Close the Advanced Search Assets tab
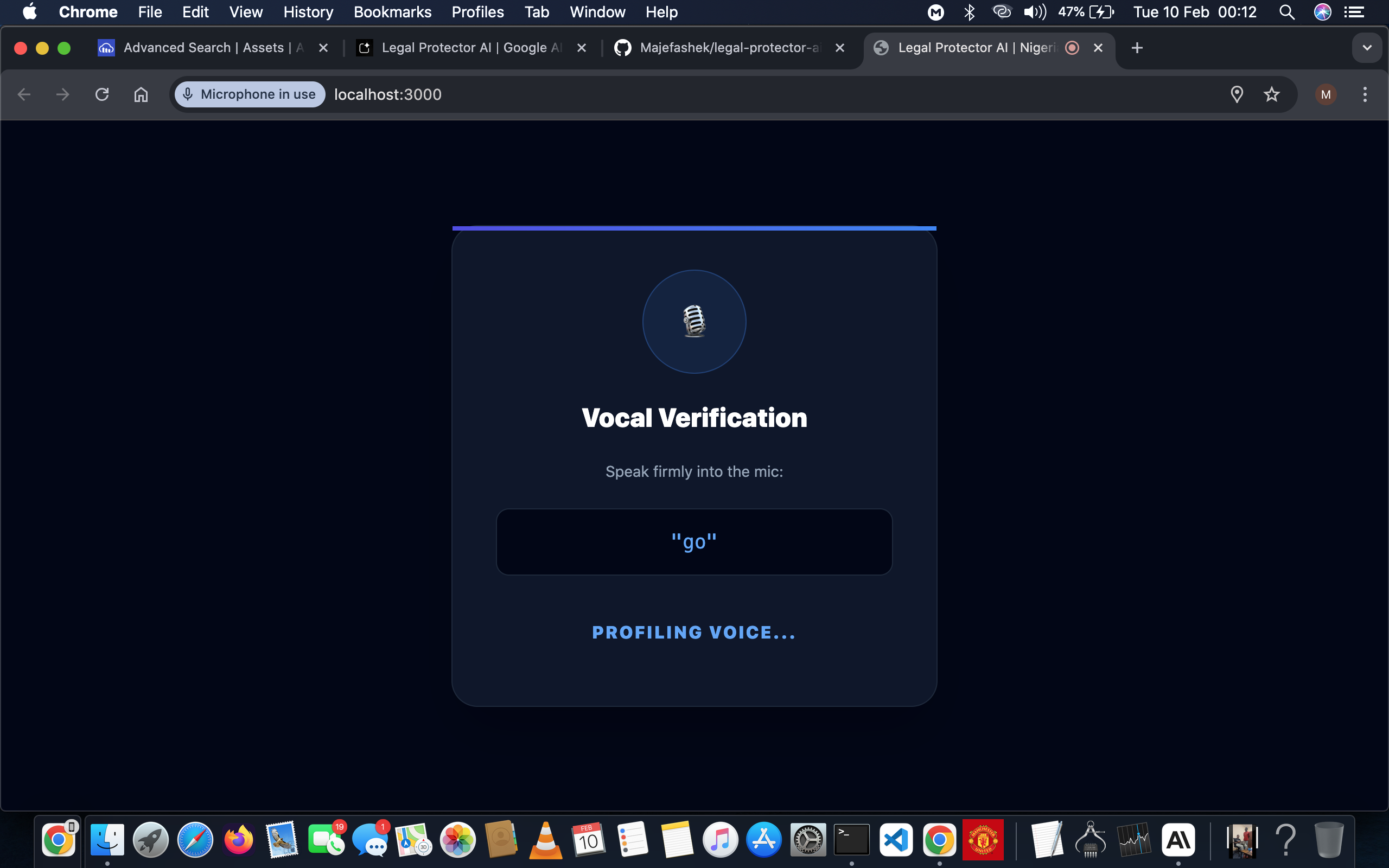The height and width of the screenshot is (868, 1389). tap(323, 48)
